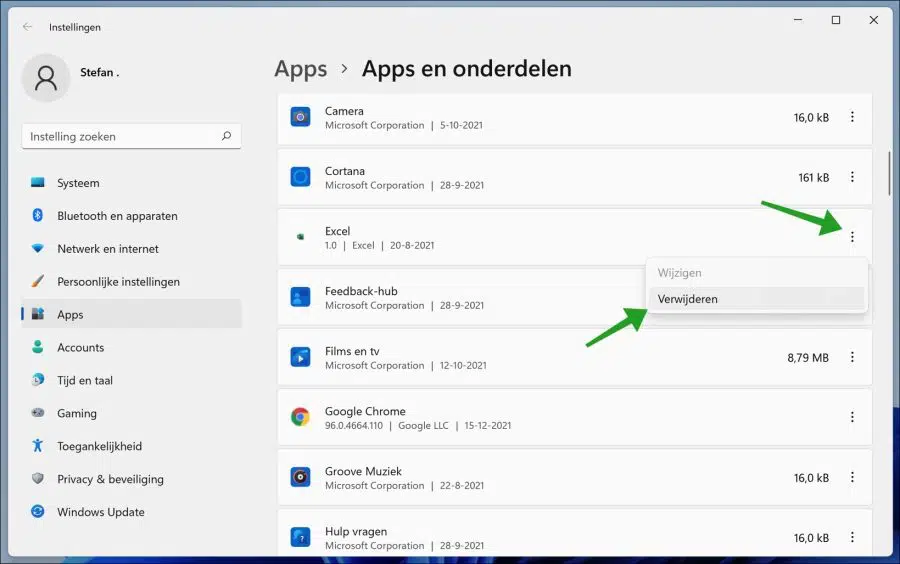Image resolution: width=900 pixels, height=564 pixels.
Task: Click the Netwerk wifi icon
Action: [x=38, y=248]
